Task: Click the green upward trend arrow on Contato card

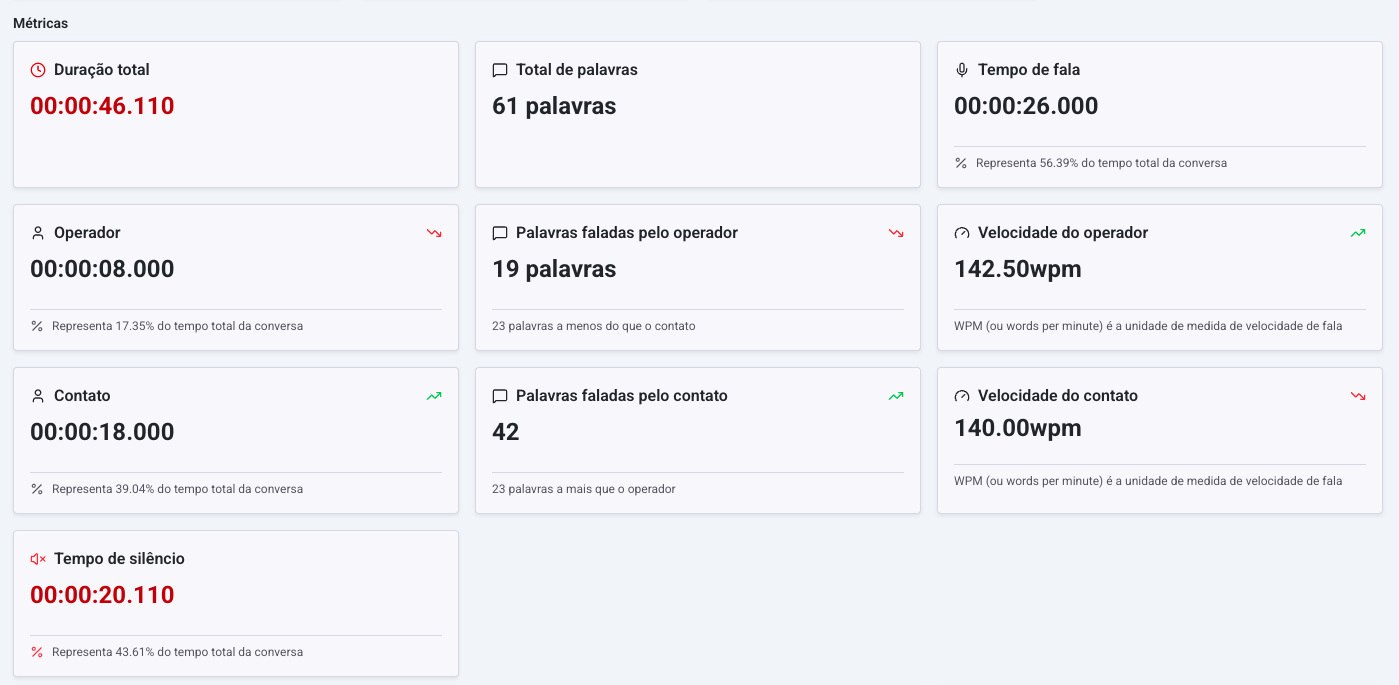Action: (x=434, y=396)
